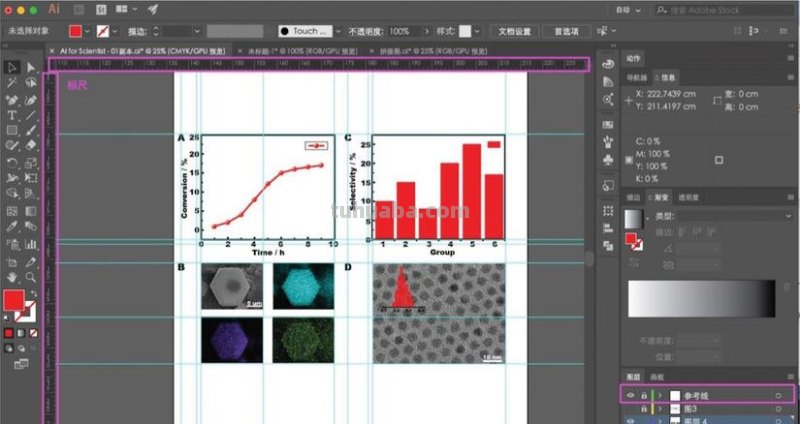Select the Selection (black arrow) tool

[12, 67]
